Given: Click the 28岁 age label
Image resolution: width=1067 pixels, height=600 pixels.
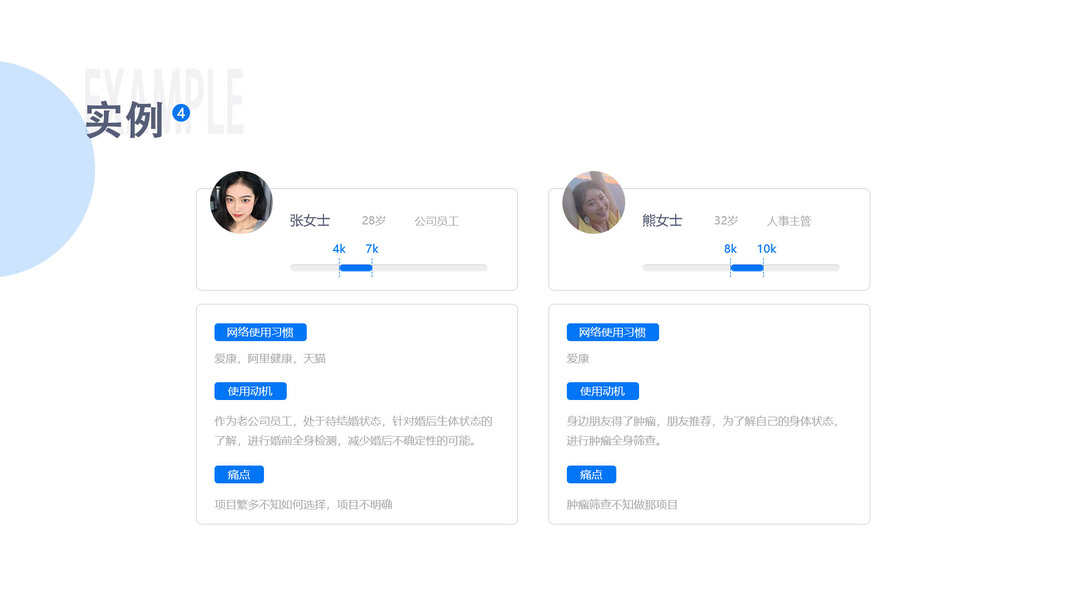Looking at the screenshot, I should tap(374, 220).
